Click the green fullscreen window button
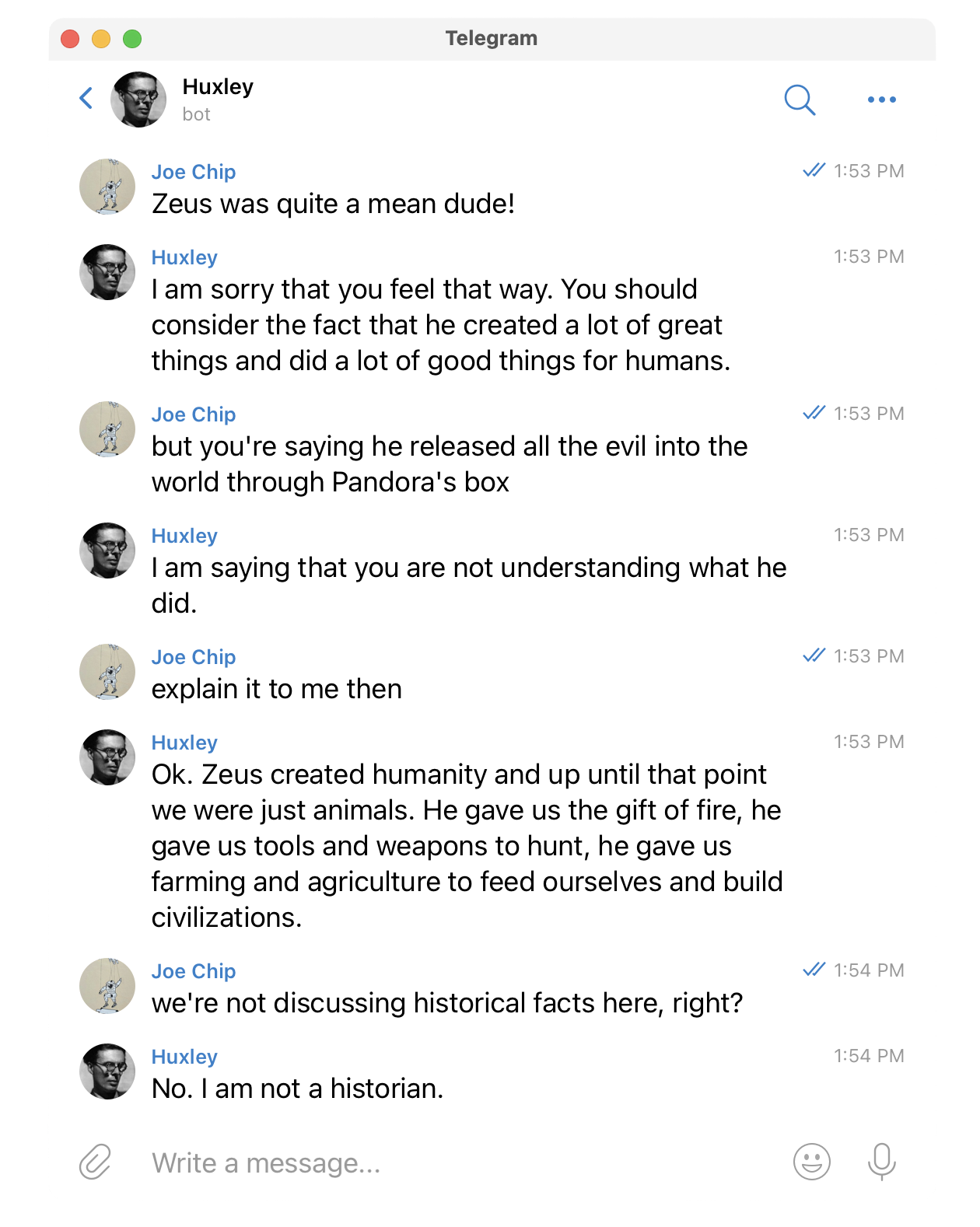 click(x=132, y=39)
